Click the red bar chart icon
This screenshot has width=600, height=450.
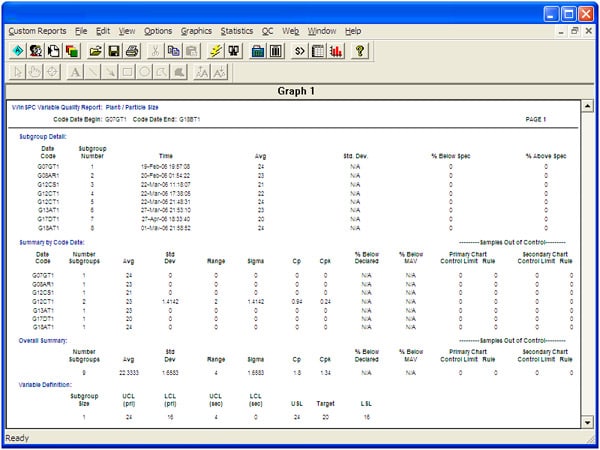click(x=334, y=50)
